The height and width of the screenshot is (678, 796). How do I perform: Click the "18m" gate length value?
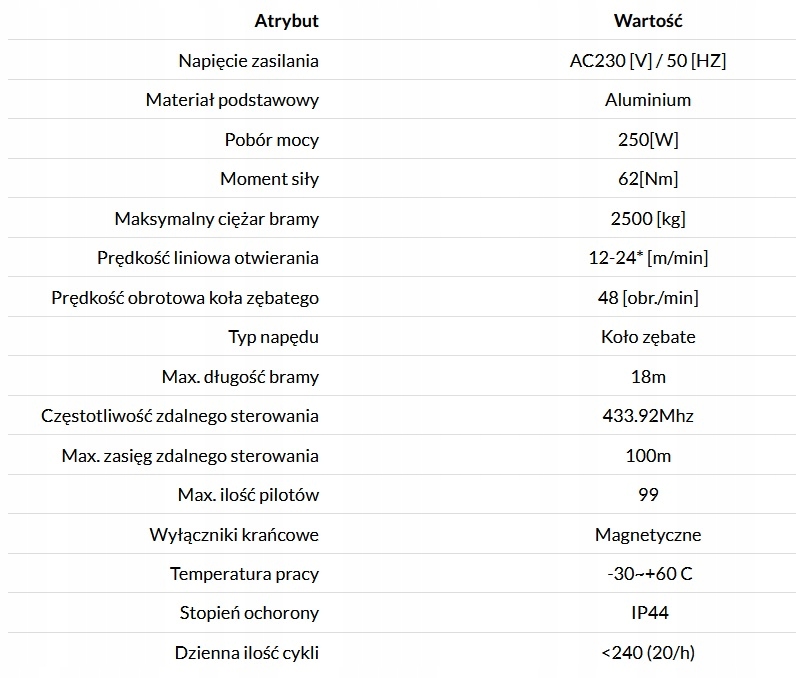tap(647, 377)
